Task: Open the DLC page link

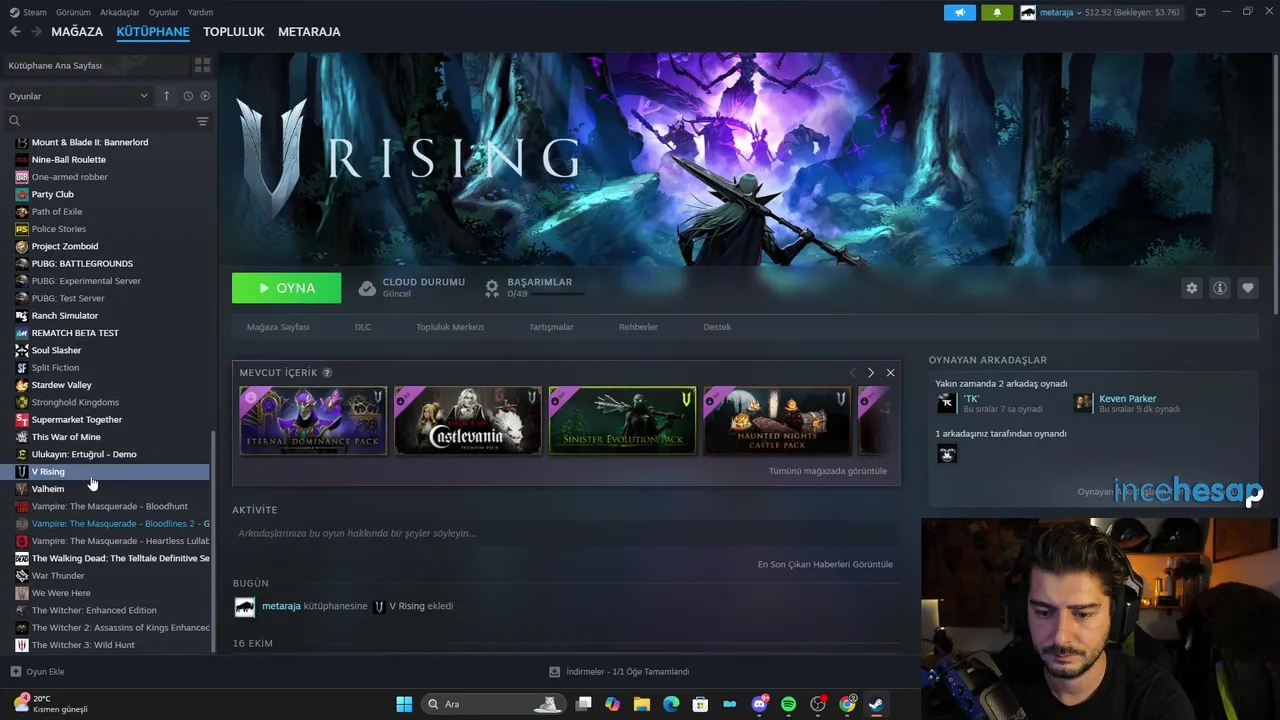Action: click(363, 327)
